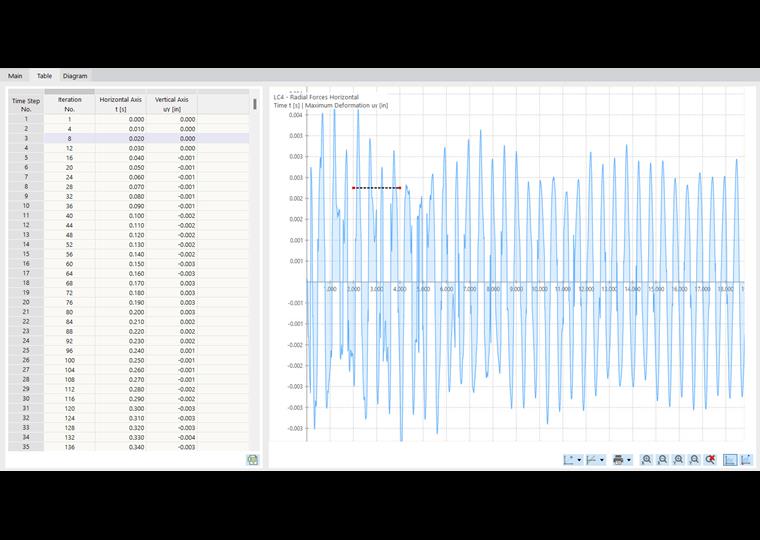Select time value 0.150 cell

121,264
